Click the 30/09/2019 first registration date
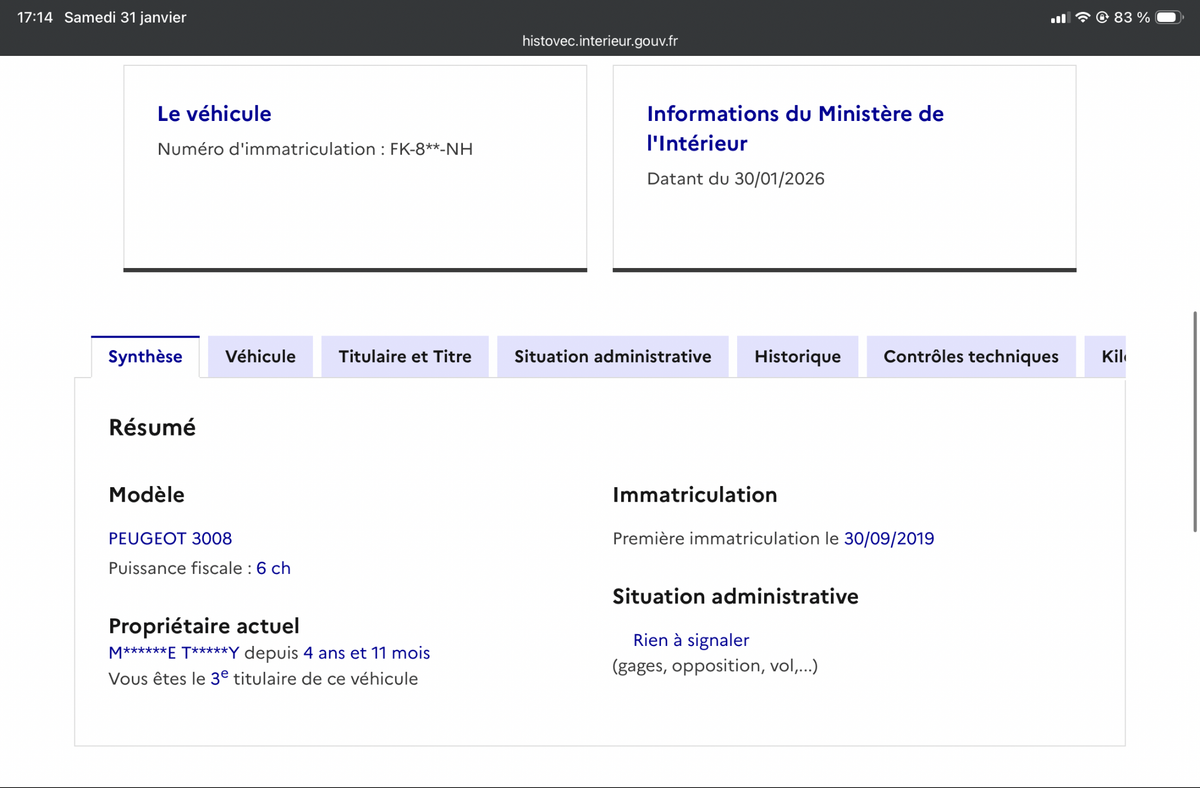 [889, 538]
